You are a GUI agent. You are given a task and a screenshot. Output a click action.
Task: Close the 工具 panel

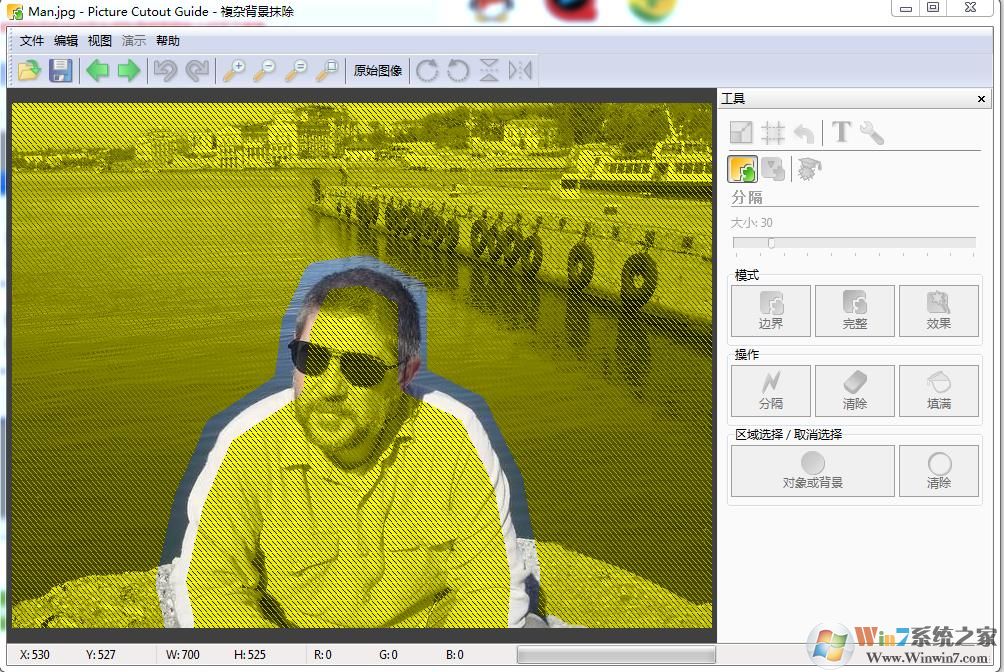[981, 99]
